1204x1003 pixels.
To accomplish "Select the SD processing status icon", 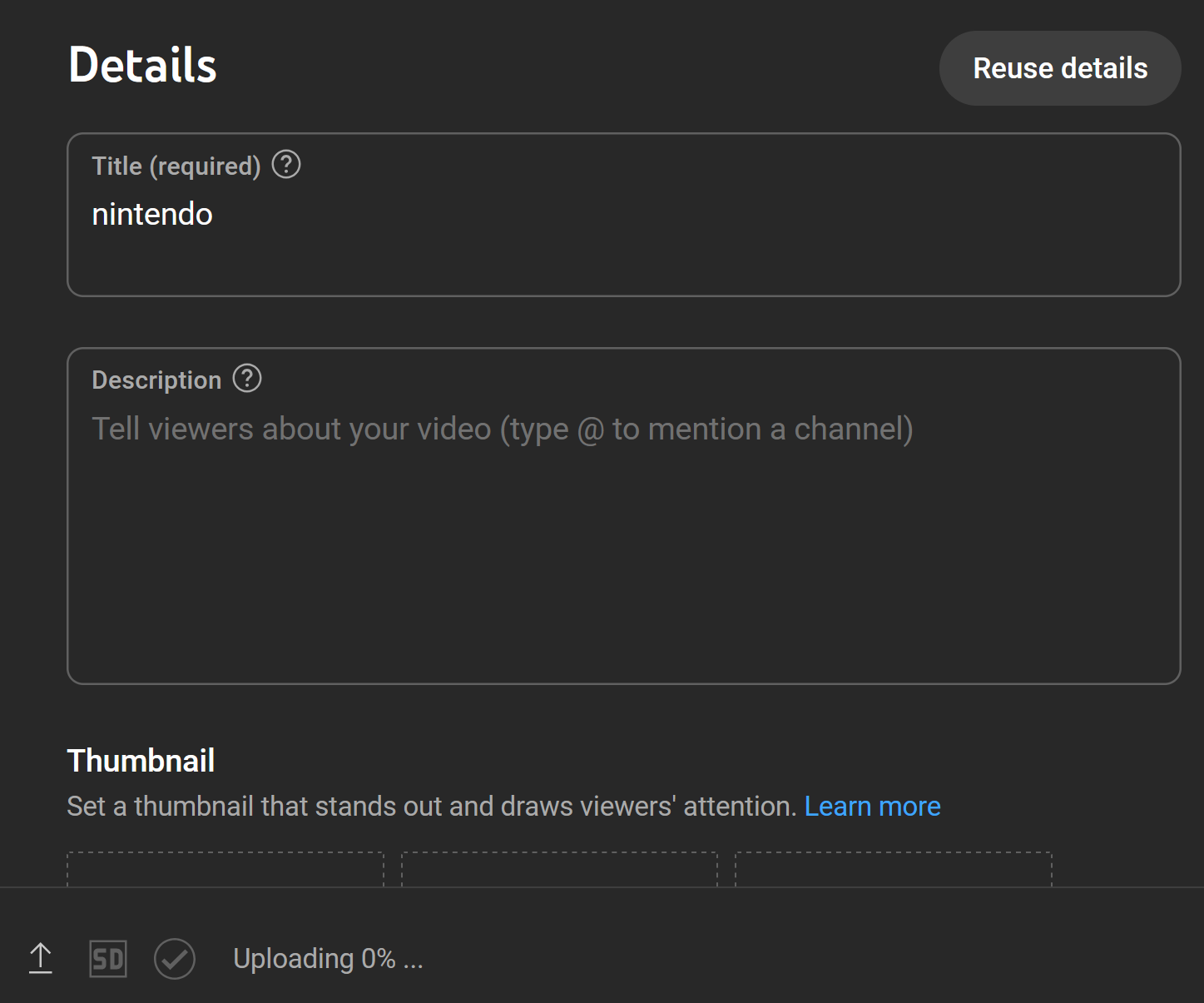I will [108, 959].
